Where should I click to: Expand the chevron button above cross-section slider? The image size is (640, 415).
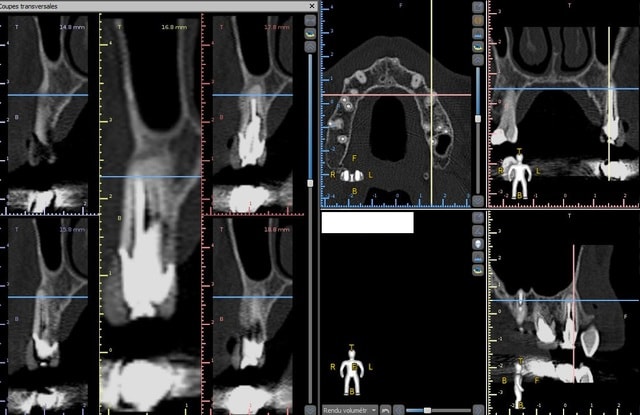[311, 46]
